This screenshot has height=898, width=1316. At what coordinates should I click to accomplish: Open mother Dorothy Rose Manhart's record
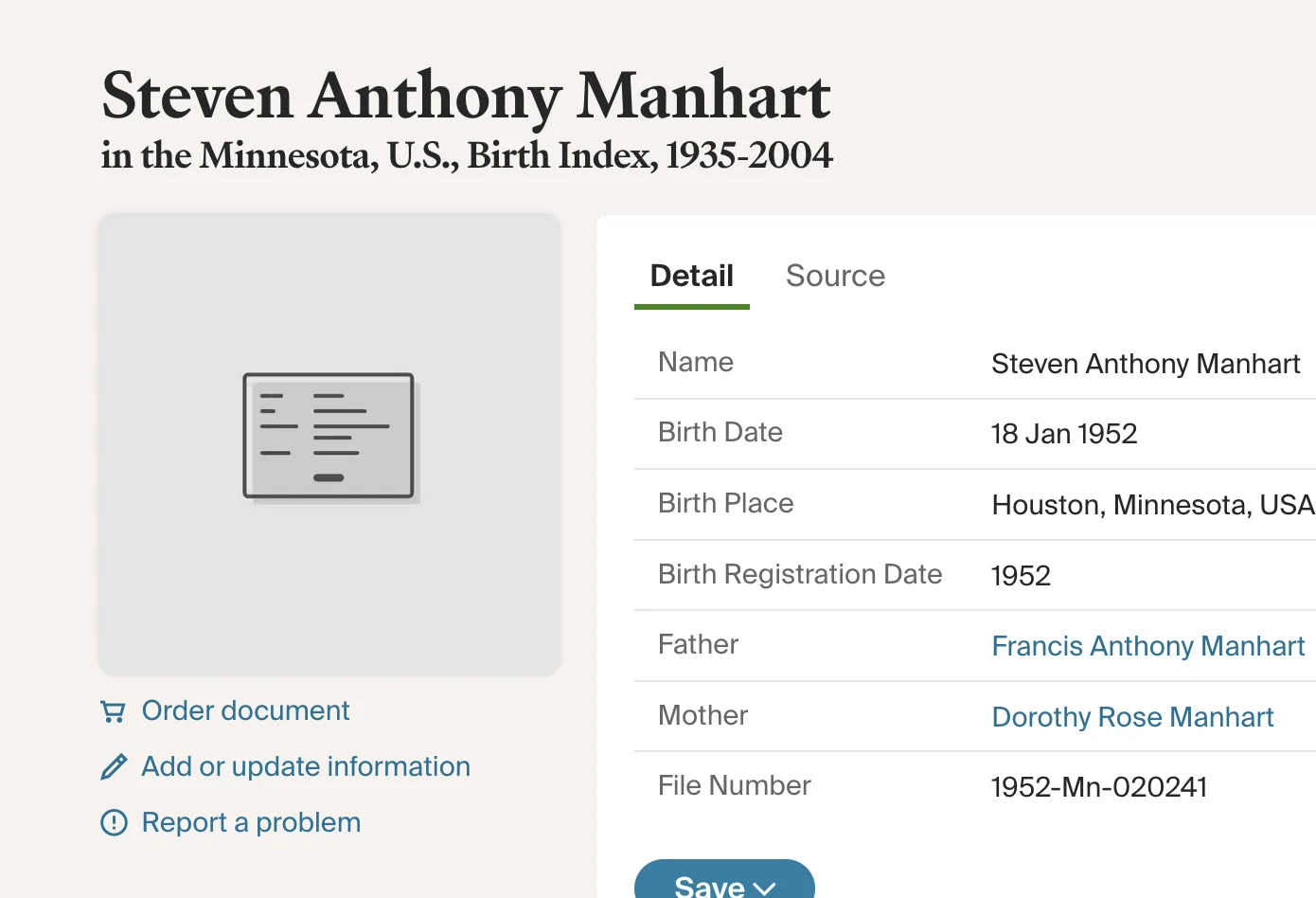(x=1132, y=717)
